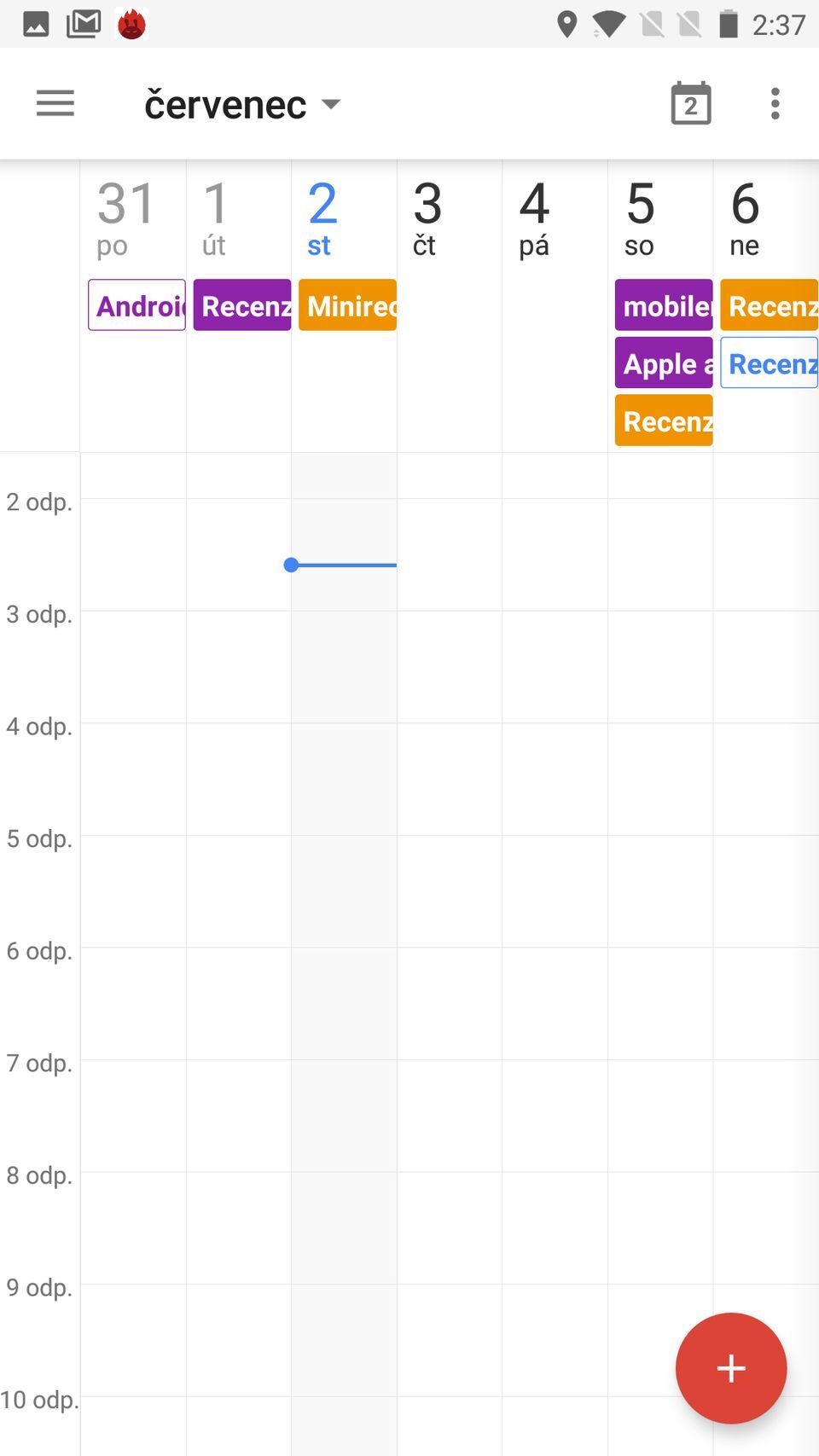Tap the 5 odp. time label
819x1456 pixels.
pos(39,838)
